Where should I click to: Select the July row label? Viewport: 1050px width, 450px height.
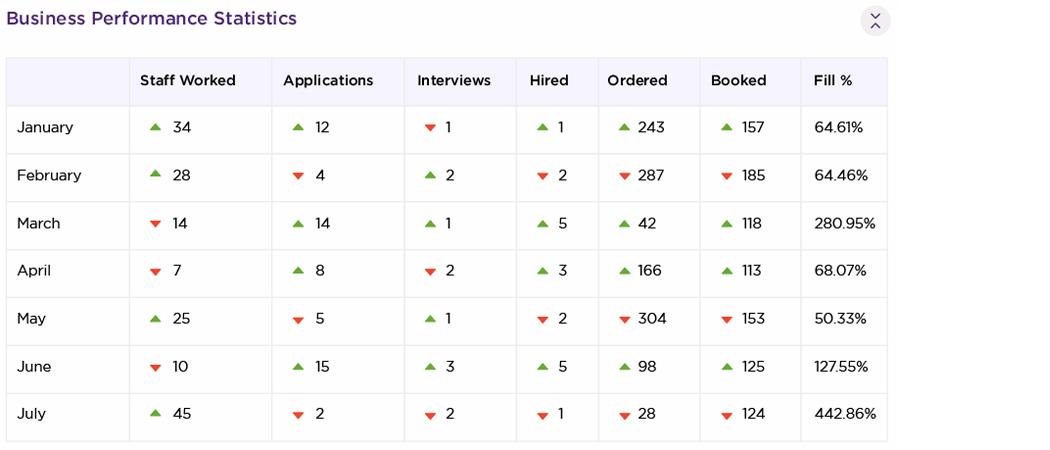click(31, 414)
